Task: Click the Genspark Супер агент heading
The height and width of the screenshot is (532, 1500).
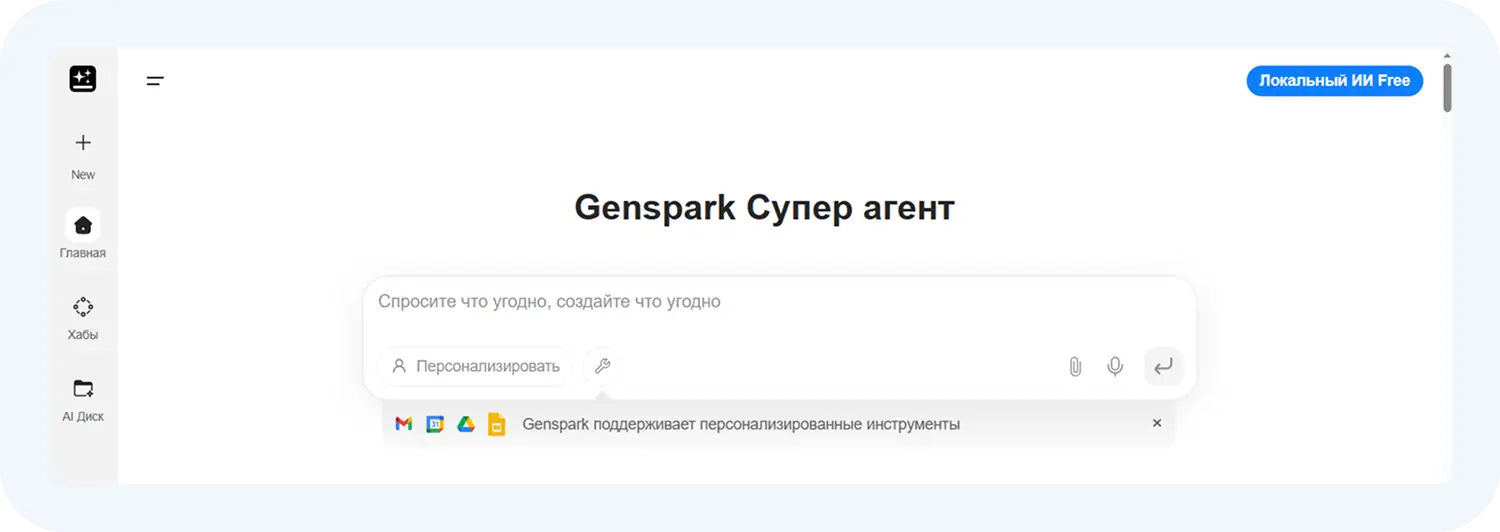Action: (x=764, y=207)
